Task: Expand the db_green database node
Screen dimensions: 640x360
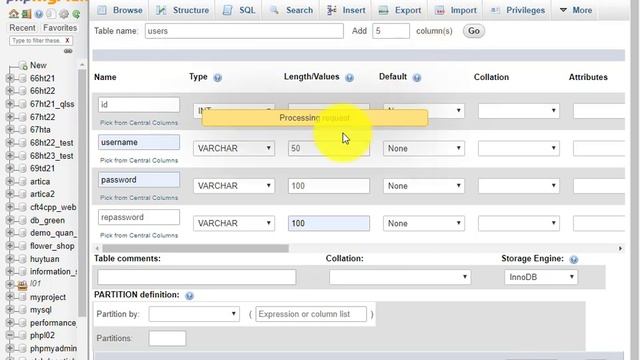Action: click(x=10, y=220)
